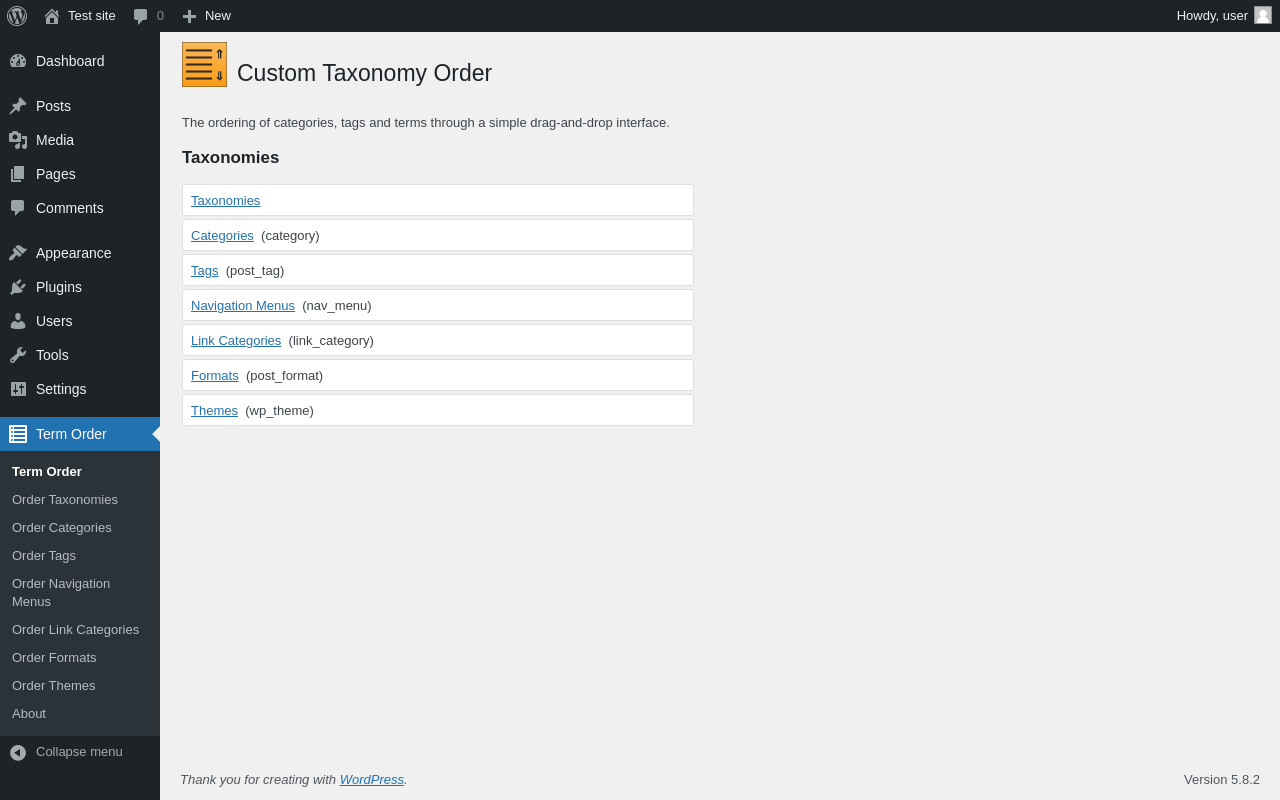Click New in admin bar
This screenshot has width=1280, height=800.
click(218, 16)
